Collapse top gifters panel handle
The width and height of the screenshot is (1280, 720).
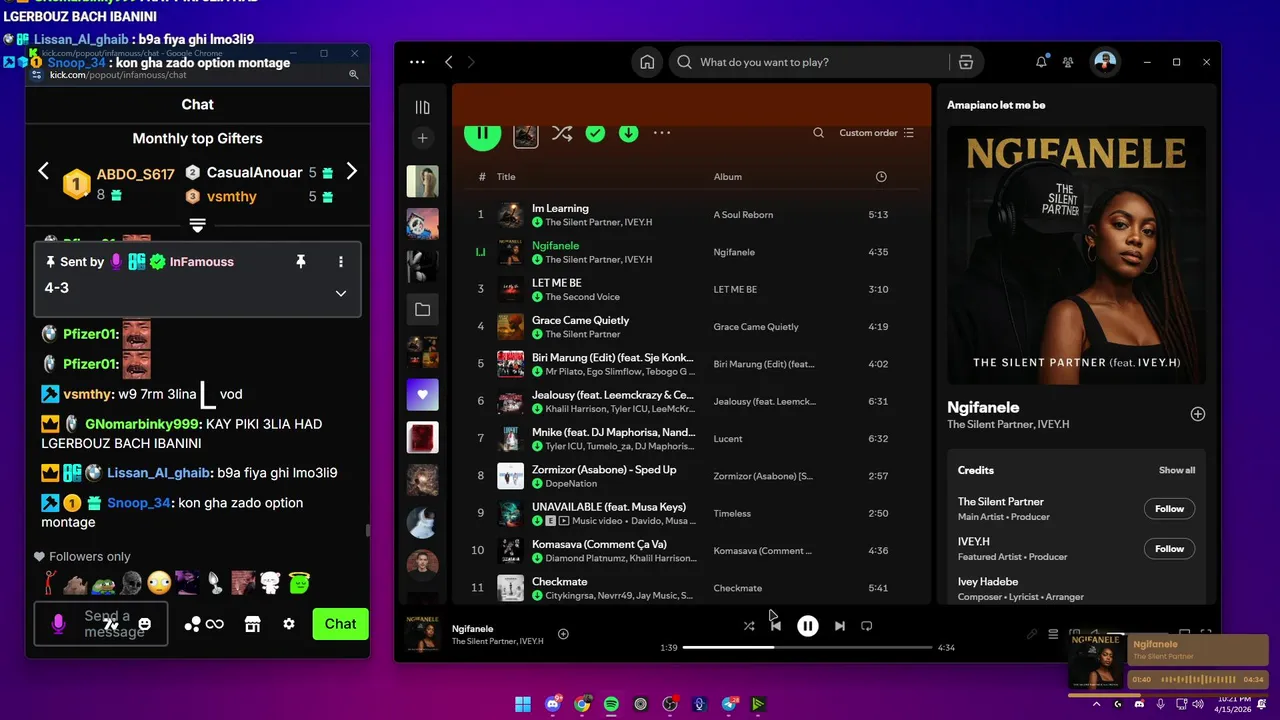[197, 226]
